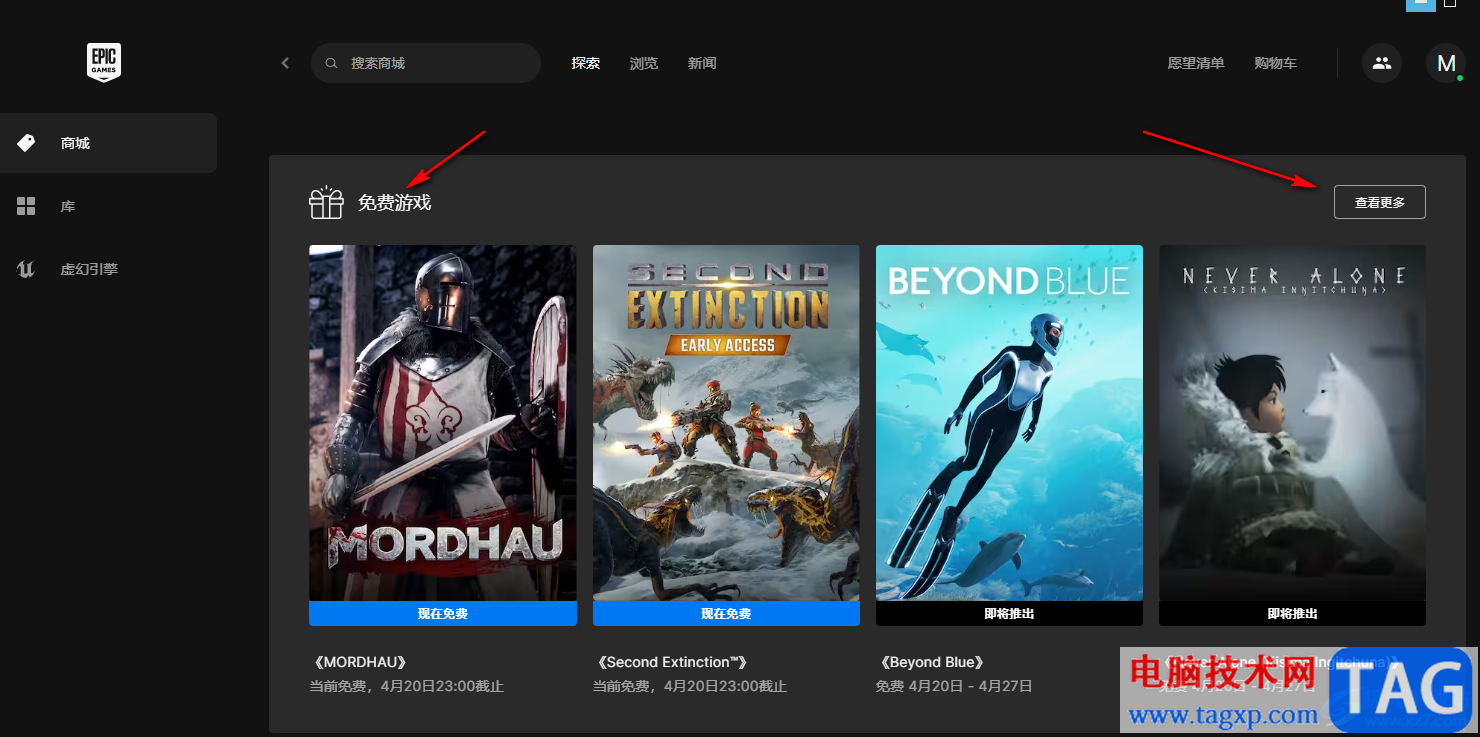Click the Unreal Engine logo icon

26,269
